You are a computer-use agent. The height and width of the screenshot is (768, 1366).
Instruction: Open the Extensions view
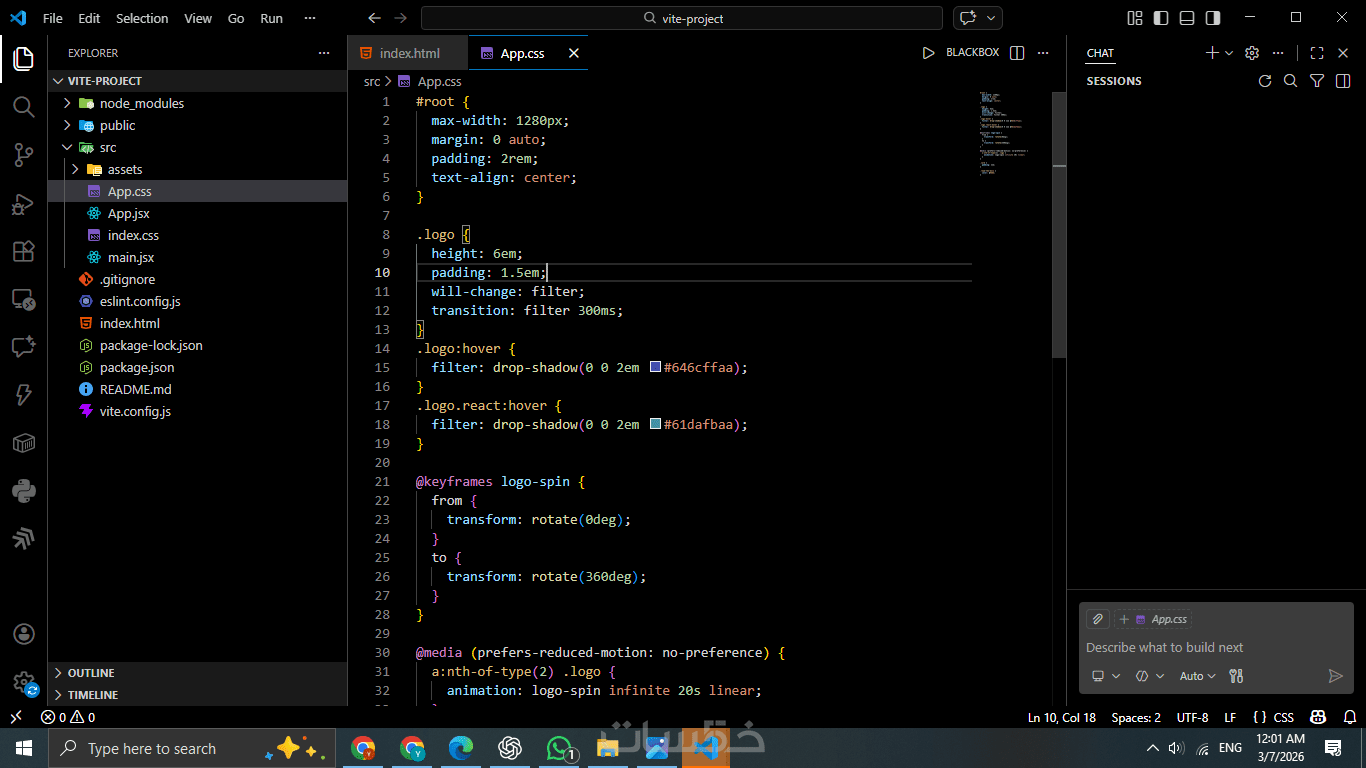pos(23,252)
